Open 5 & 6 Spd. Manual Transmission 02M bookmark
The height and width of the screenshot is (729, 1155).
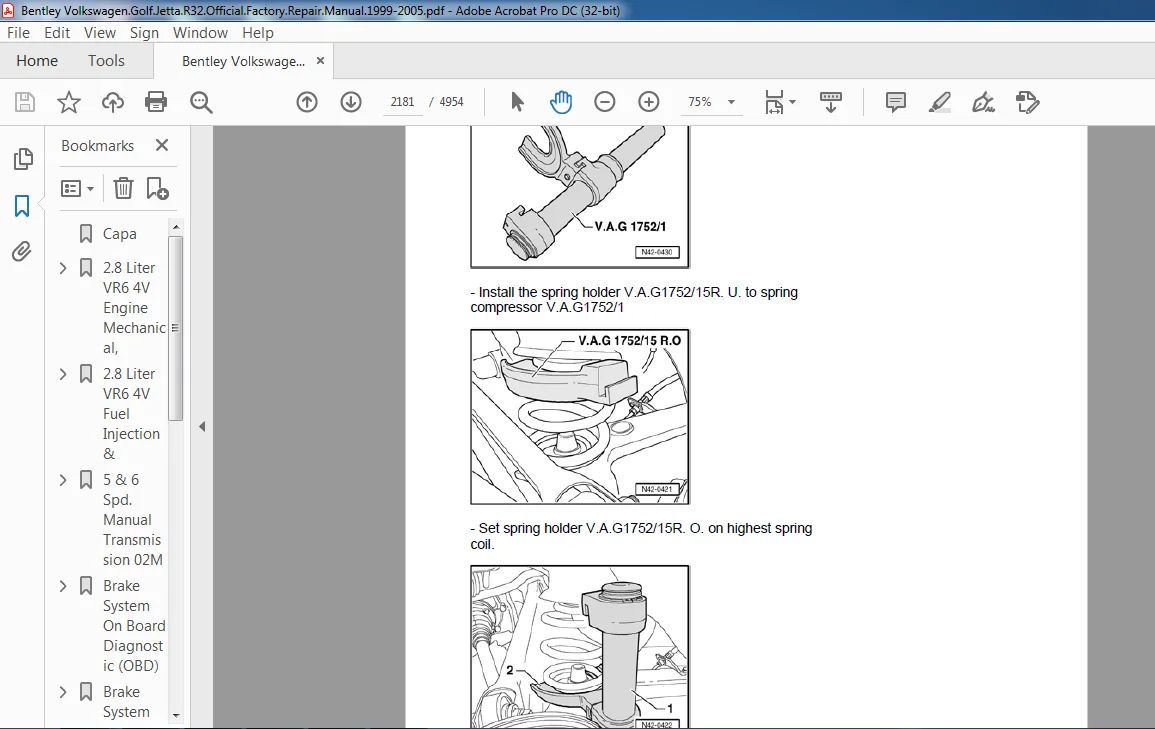[133, 520]
